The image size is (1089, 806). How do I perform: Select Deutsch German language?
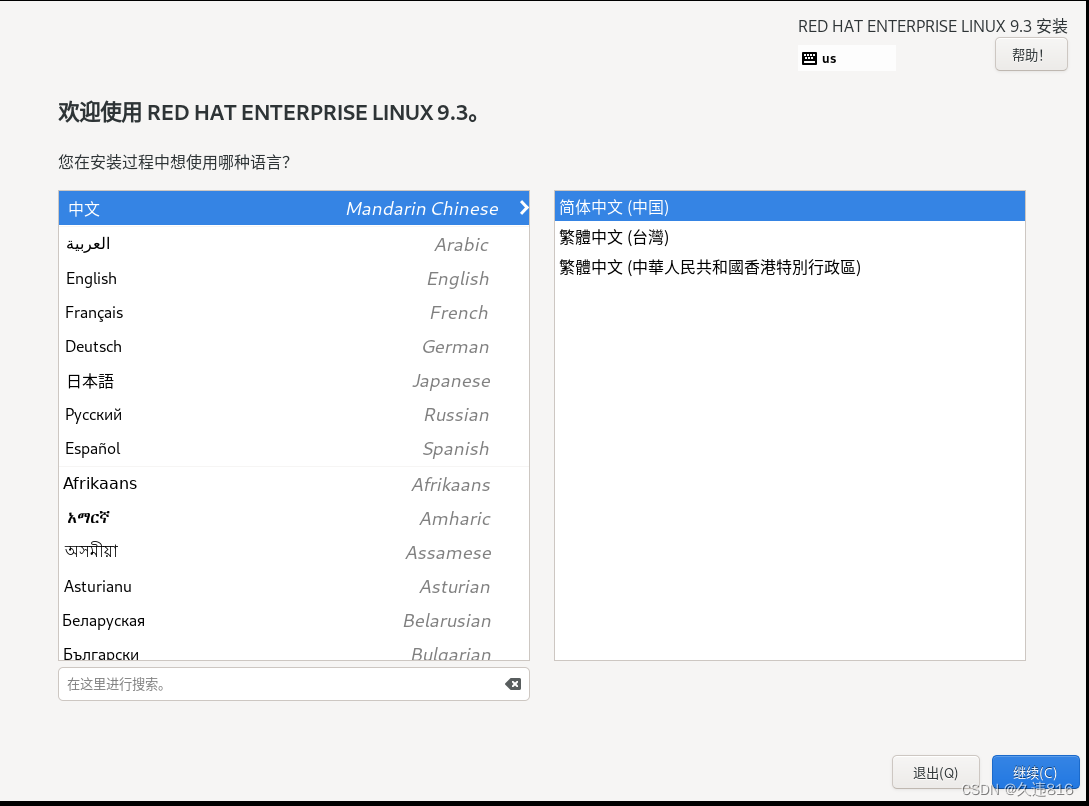[x=294, y=346]
